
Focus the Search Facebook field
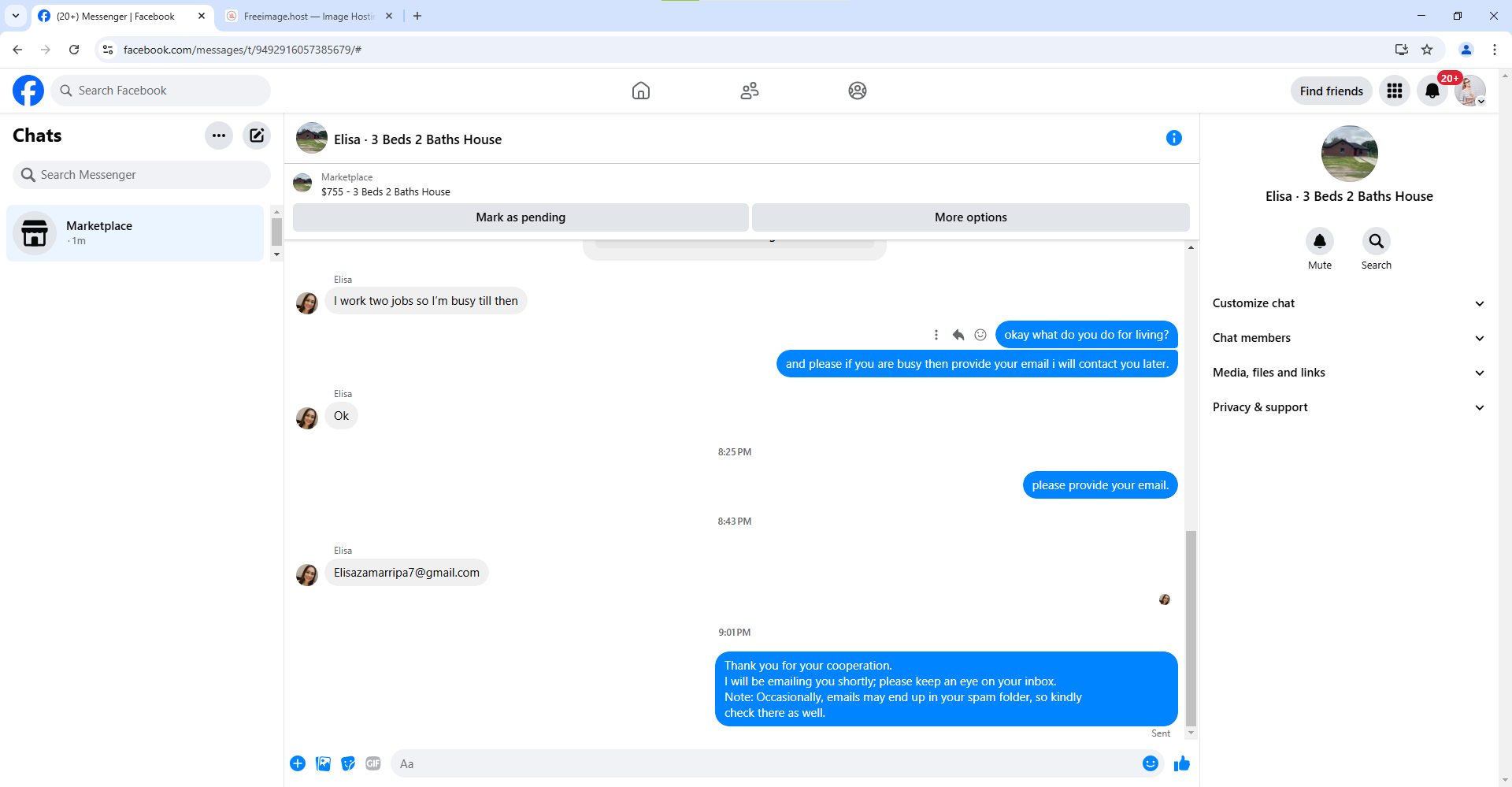pos(161,91)
